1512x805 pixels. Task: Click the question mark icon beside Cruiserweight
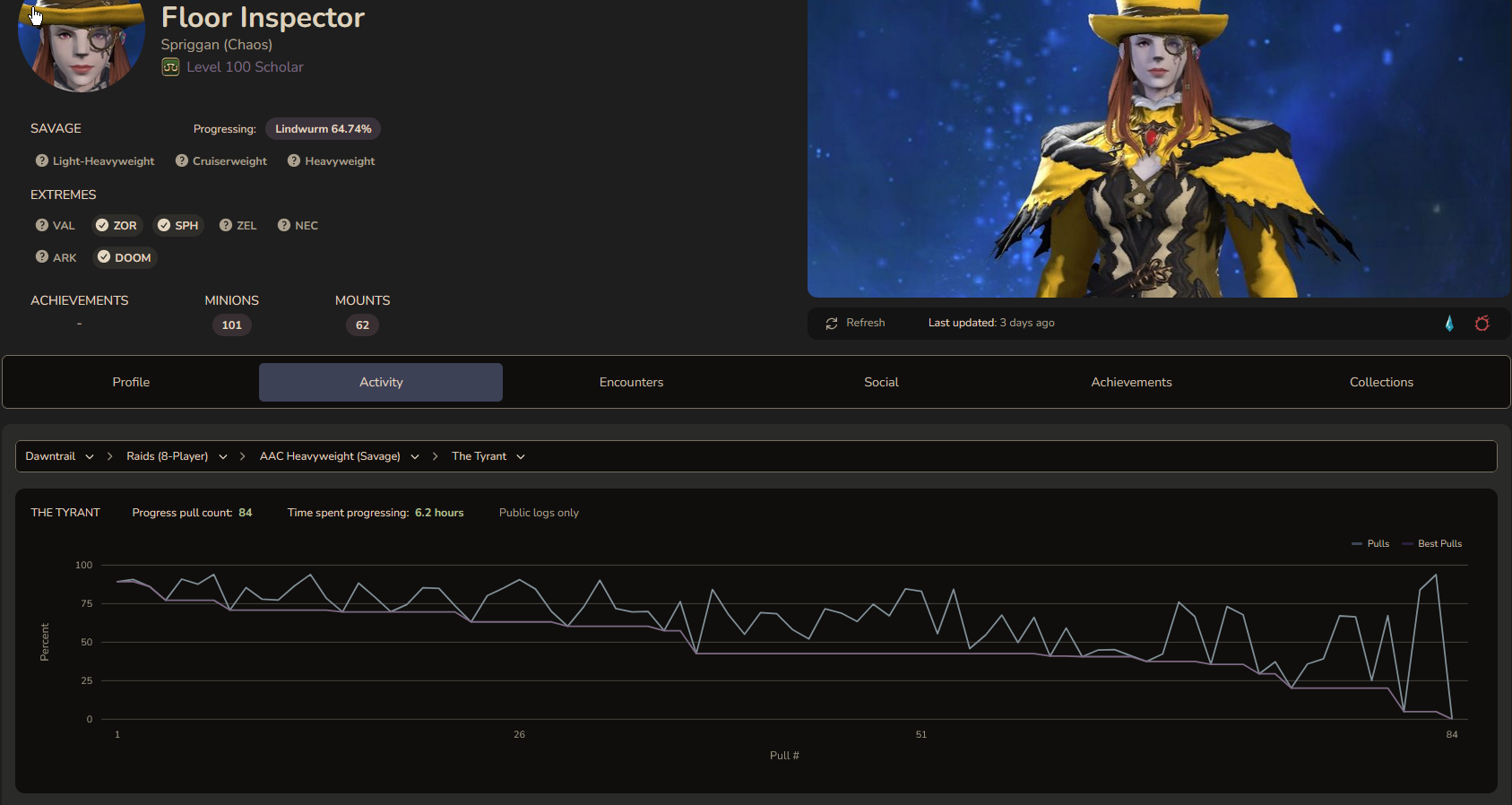(x=182, y=160)
